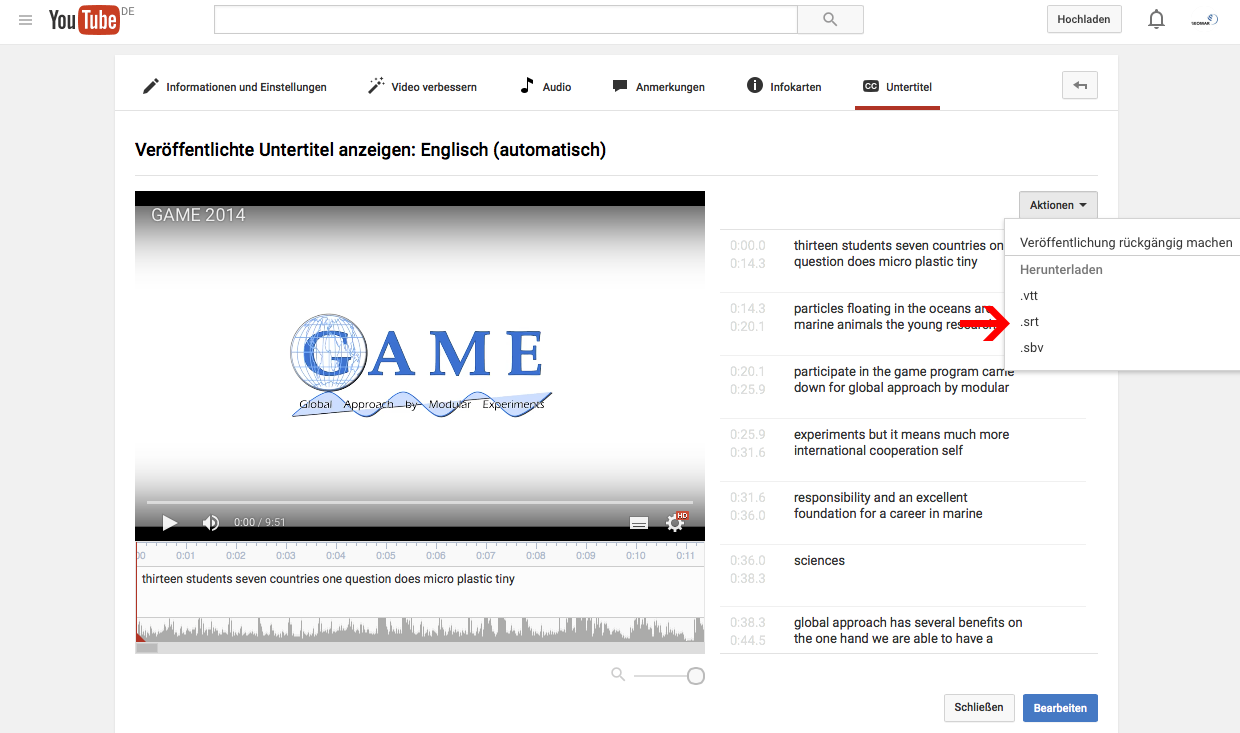Choose Veröffentlichung rückgängig machen
1240x733 pixels.
coord(1126,243)
